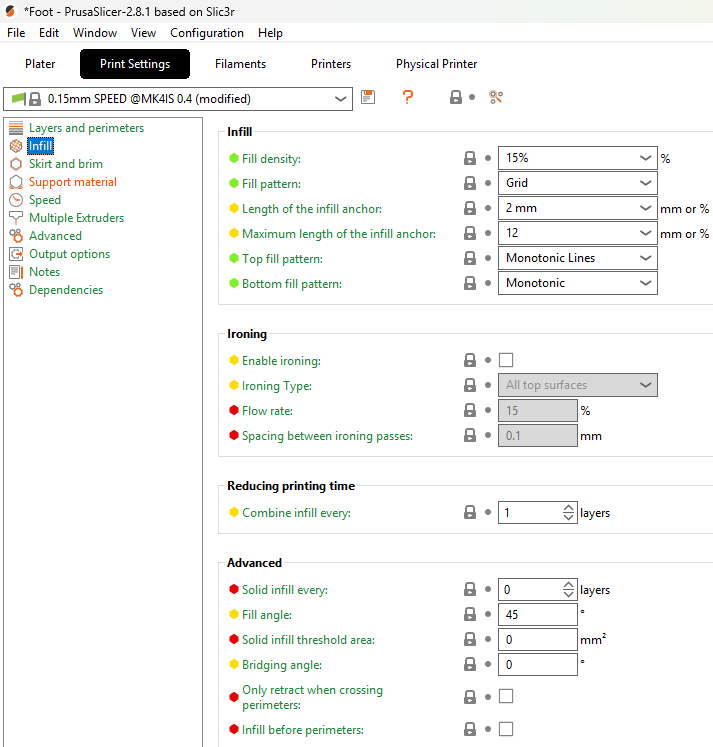Open the Fill pattern Grid dropdown
Viewport: 713px width, 747px height.
(x=578, y=183)
